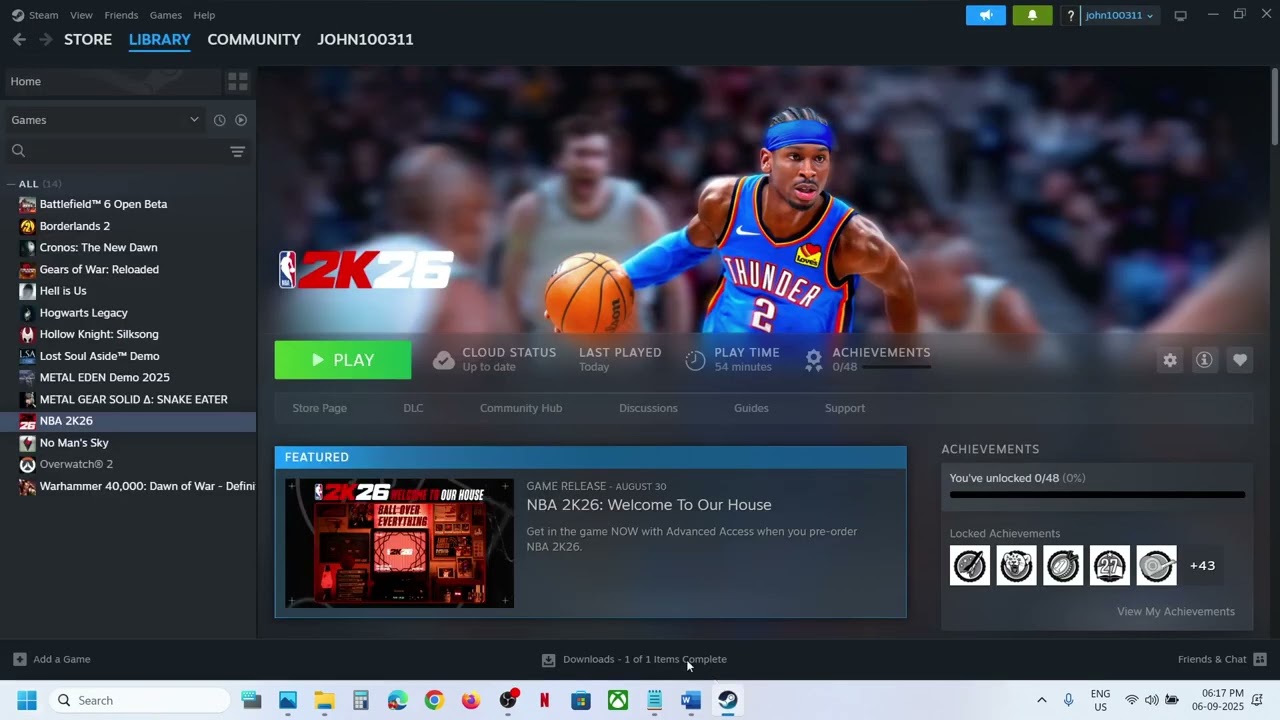Viewport: 1280px width, 720px height.
Task: Open the Friends menu
Action: tap(121, 15)
